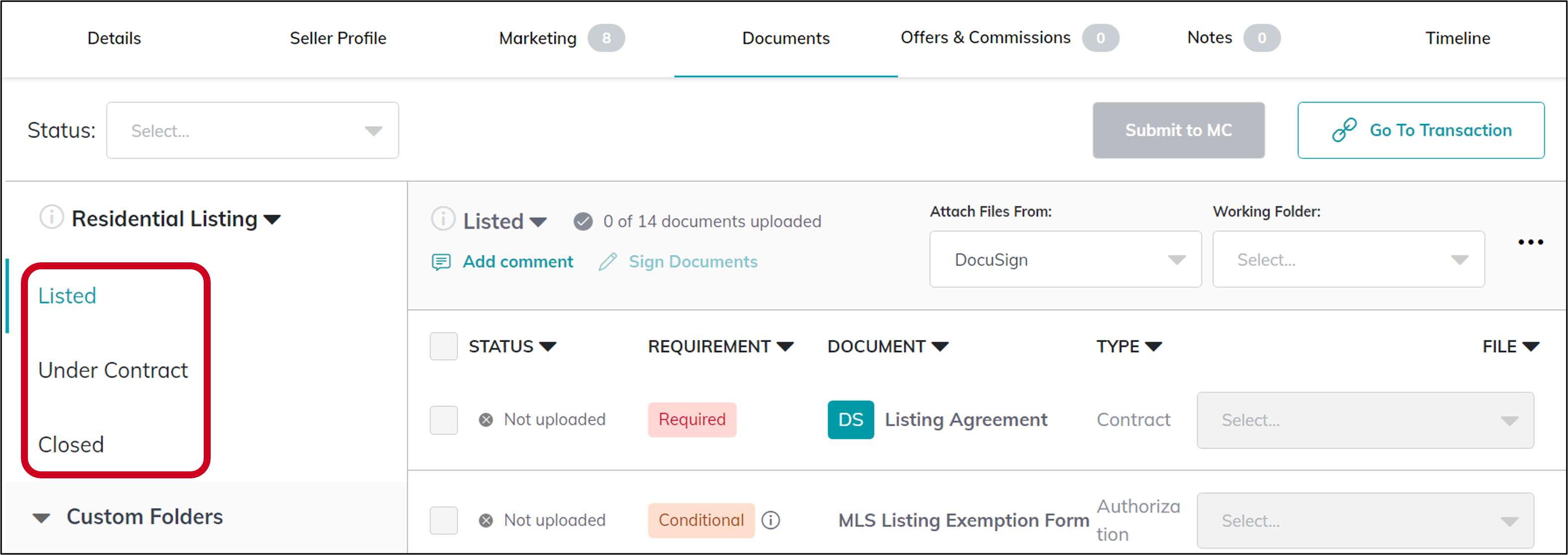This screenshot has height=555, width=1568.
Task: Click the comment bubble icon
Action: (441, 262)
